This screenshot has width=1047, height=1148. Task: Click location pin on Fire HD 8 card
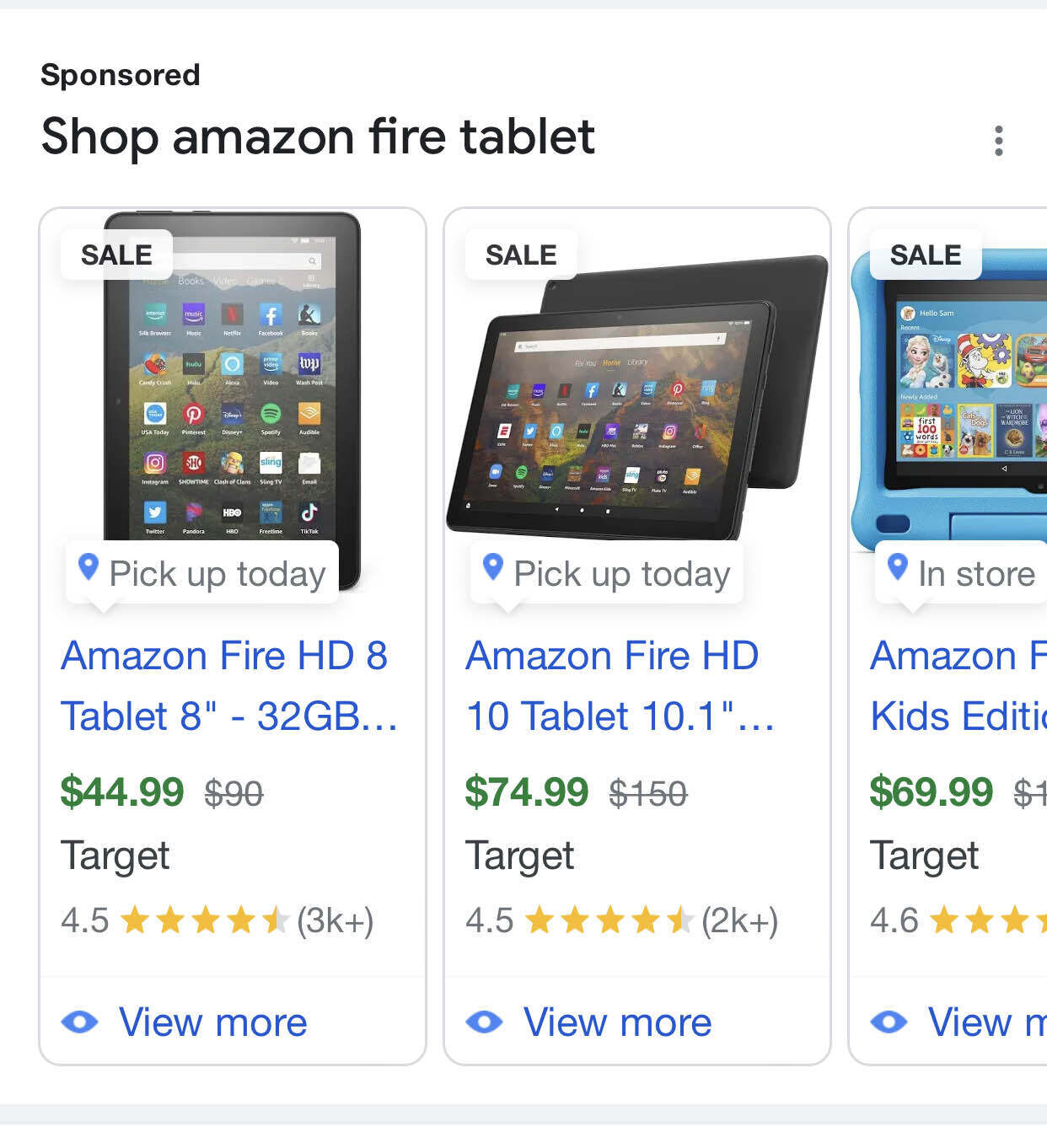coord(89,567)
